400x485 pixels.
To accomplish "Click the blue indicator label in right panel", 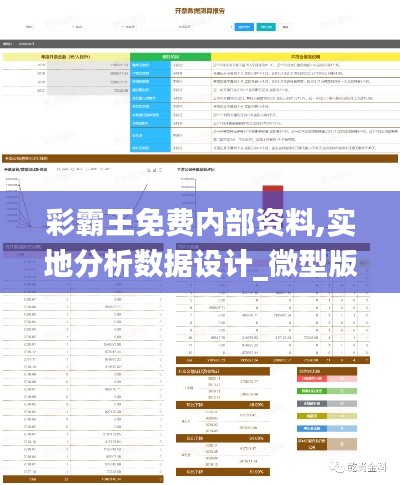I will point(312,429).
